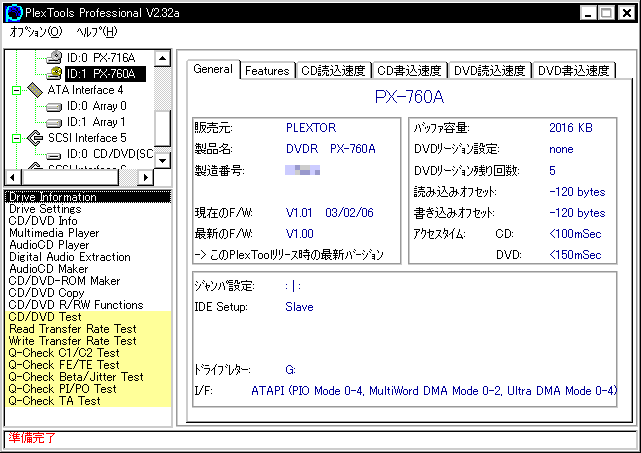This screenshot has width=641, height=453.
Task: Select Write Transfer Rate Test
Action: coord(88,341)
